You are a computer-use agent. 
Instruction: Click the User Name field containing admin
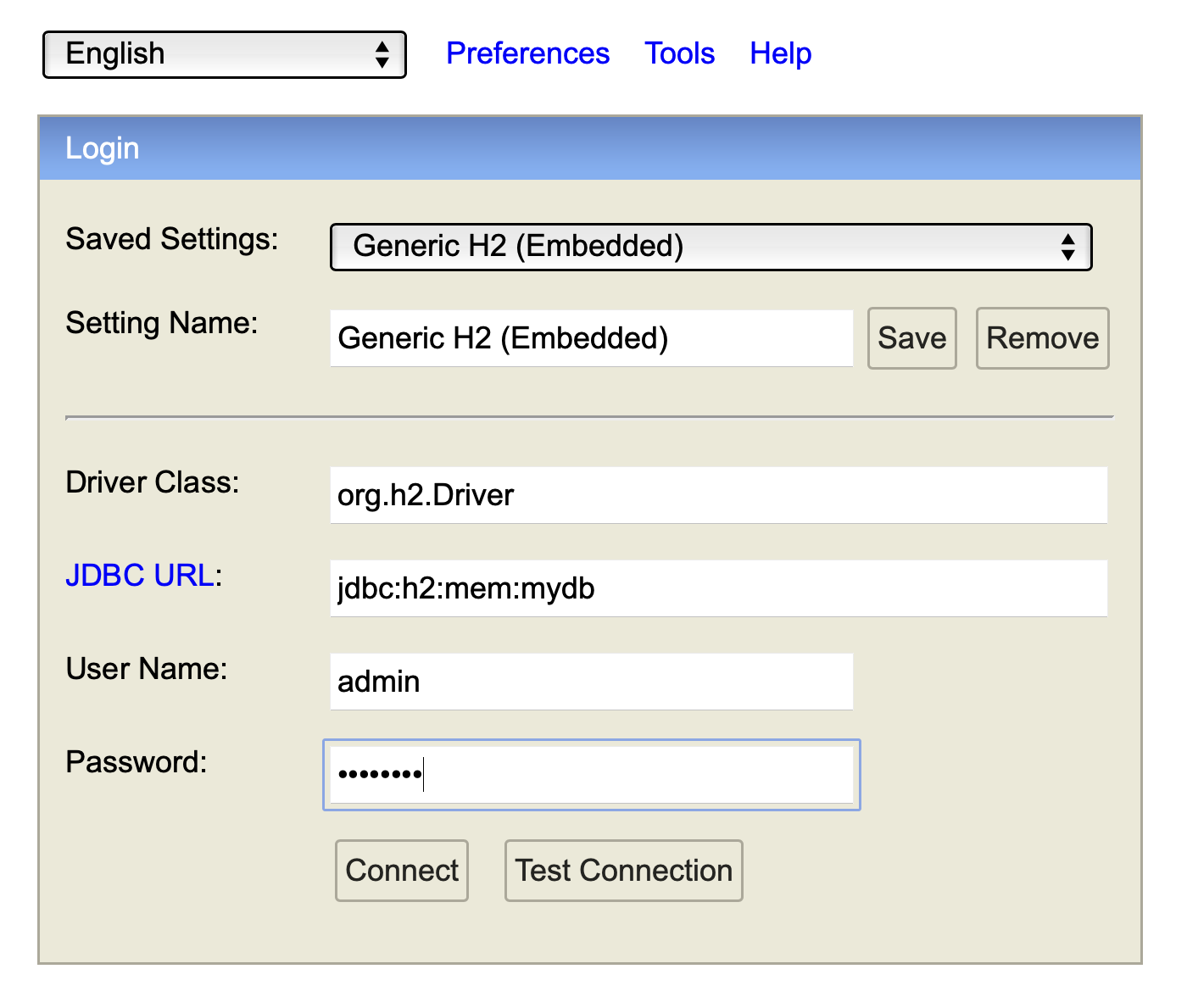coord(591,682)
